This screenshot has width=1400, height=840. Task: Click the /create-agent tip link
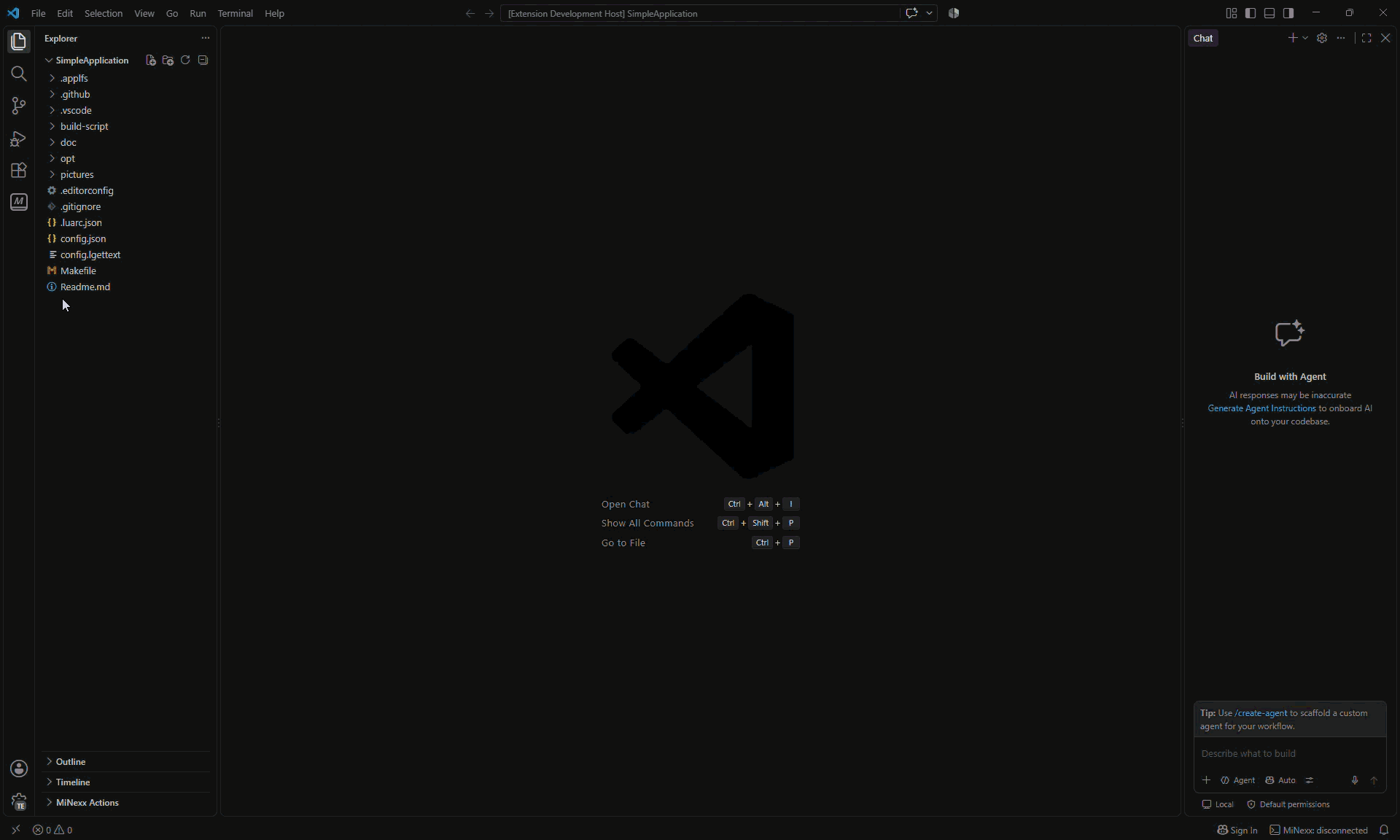coord(1261,713)
